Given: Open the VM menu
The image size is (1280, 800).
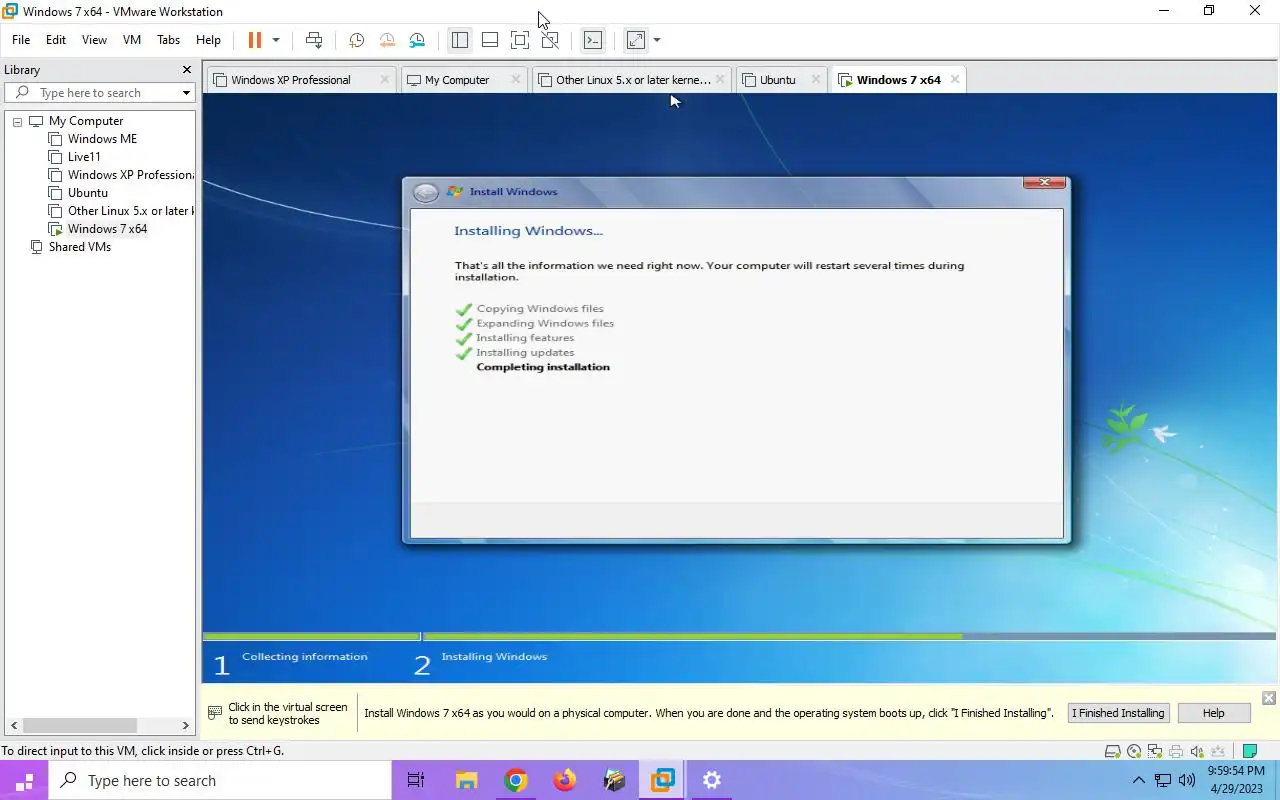Looking at the screenshot, I should click(132, 40).
